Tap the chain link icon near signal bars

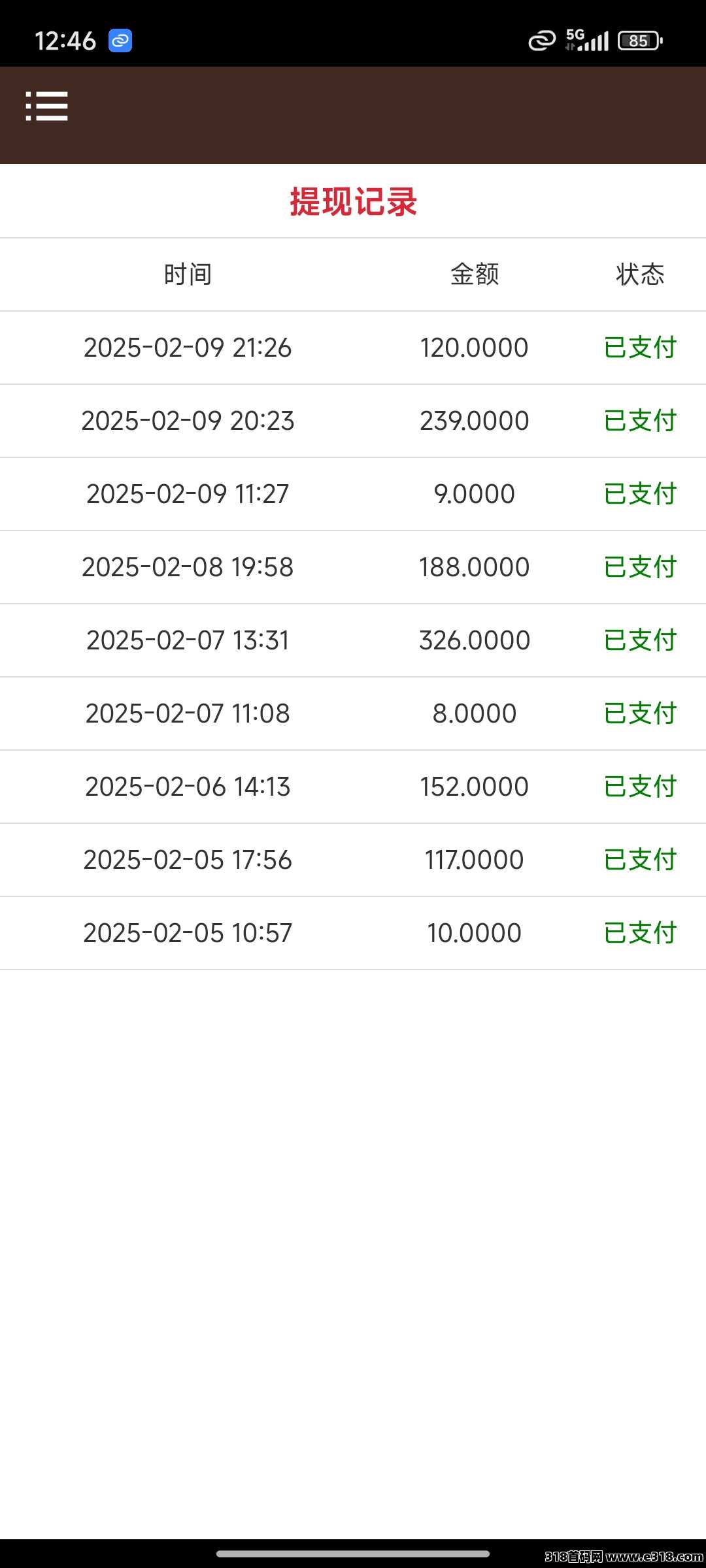click(x=542, y=41)
